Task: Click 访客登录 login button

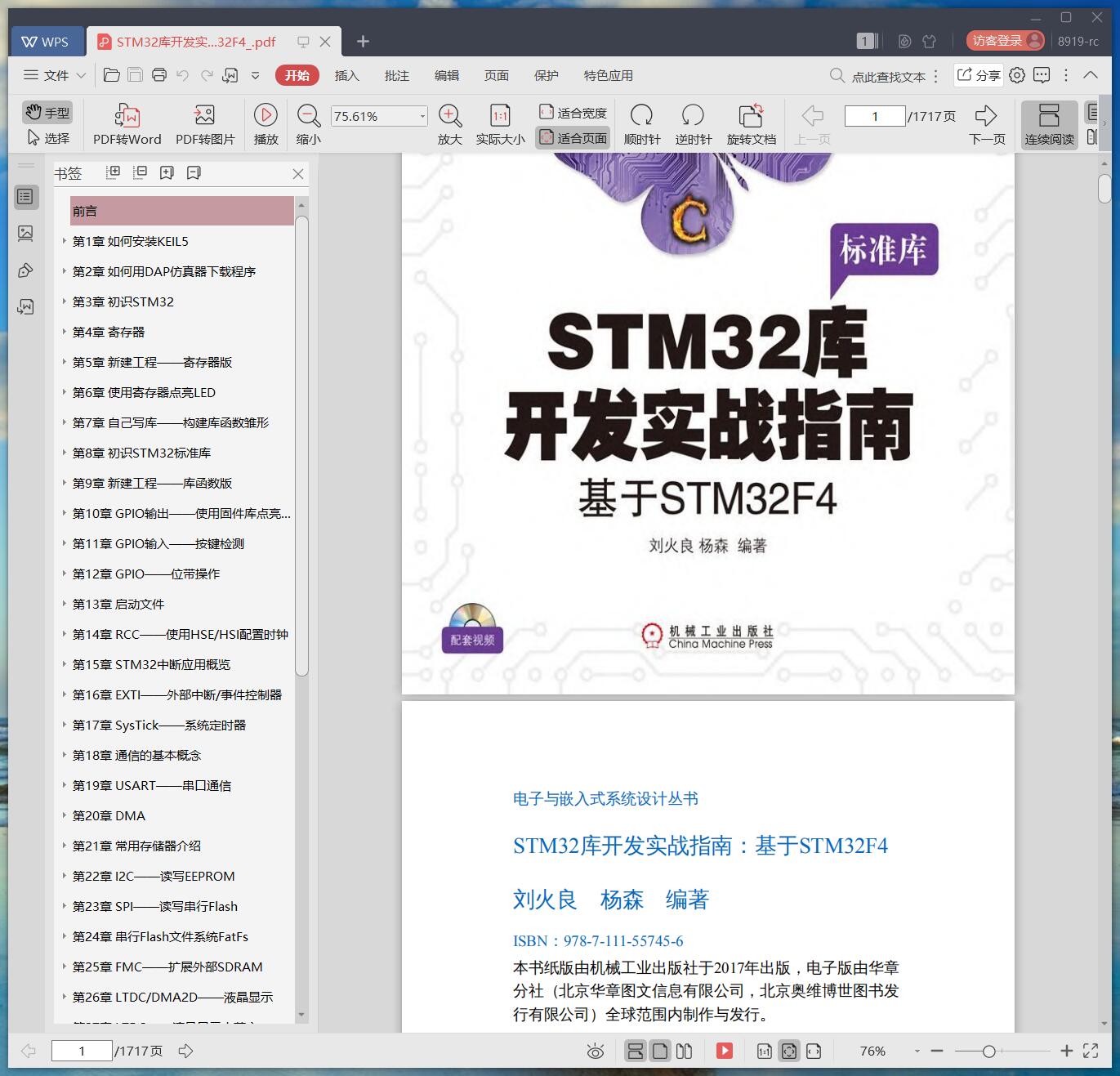Action: tap(1006, 41)
